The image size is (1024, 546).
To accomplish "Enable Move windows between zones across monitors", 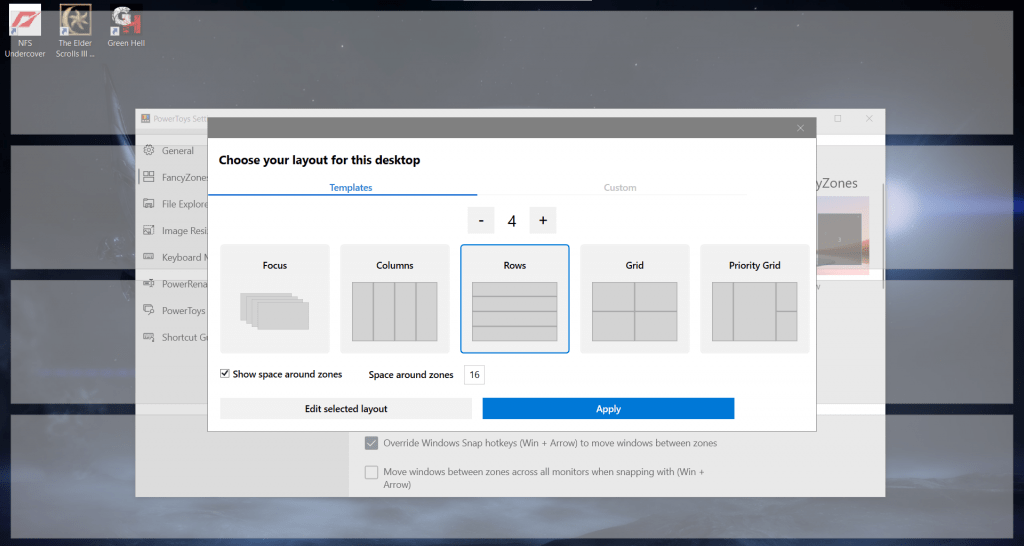I will pyautogui.click(x=372, y=472).
